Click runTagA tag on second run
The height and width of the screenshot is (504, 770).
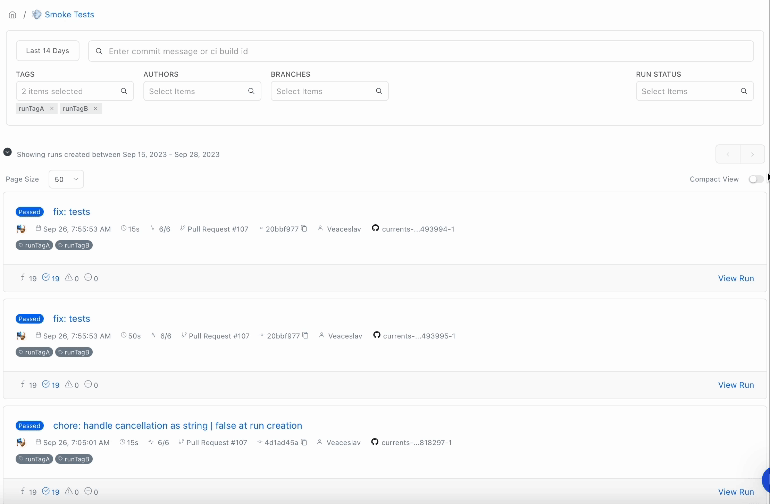[34, 352]
